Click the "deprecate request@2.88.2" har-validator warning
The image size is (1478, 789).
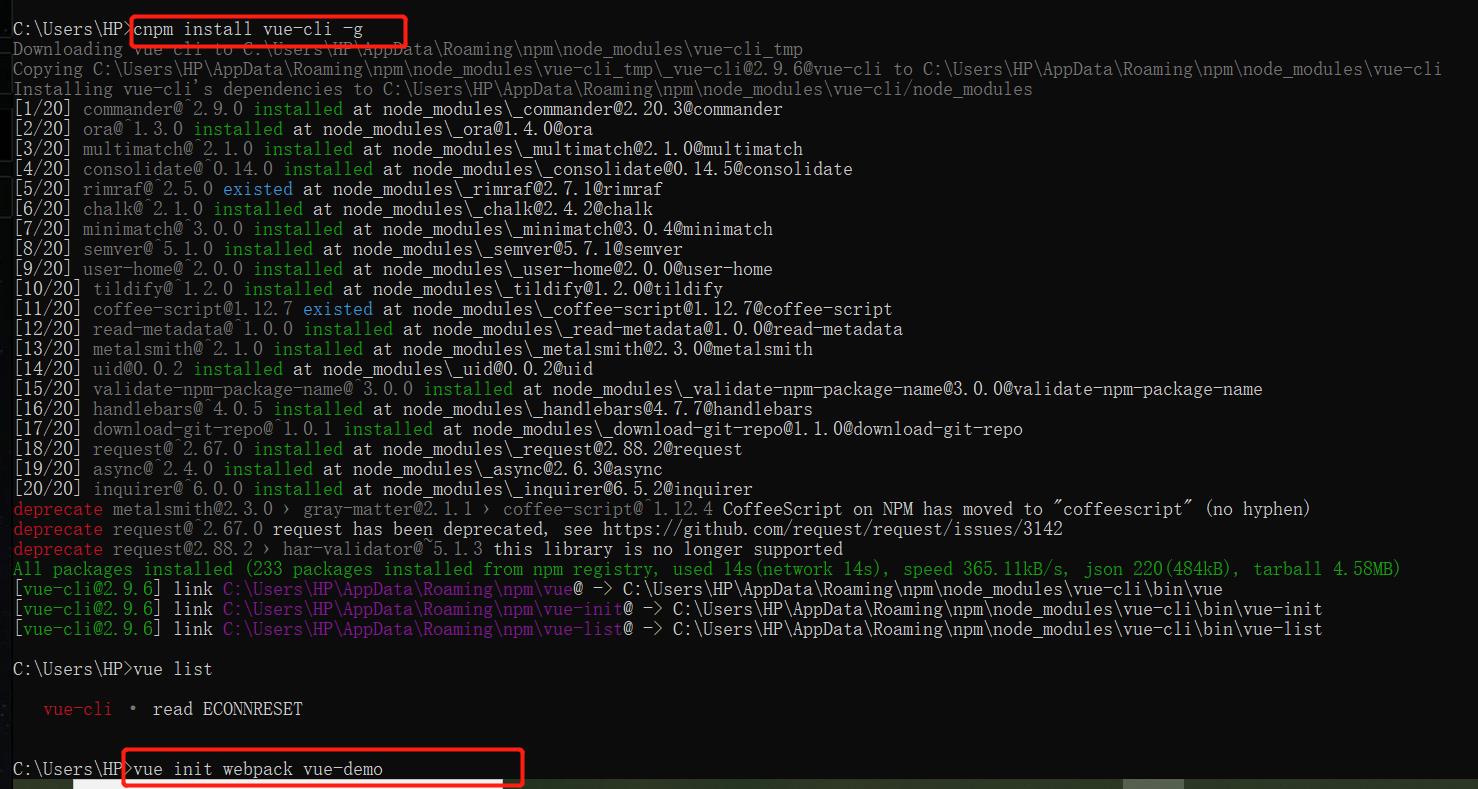(428, 549)
